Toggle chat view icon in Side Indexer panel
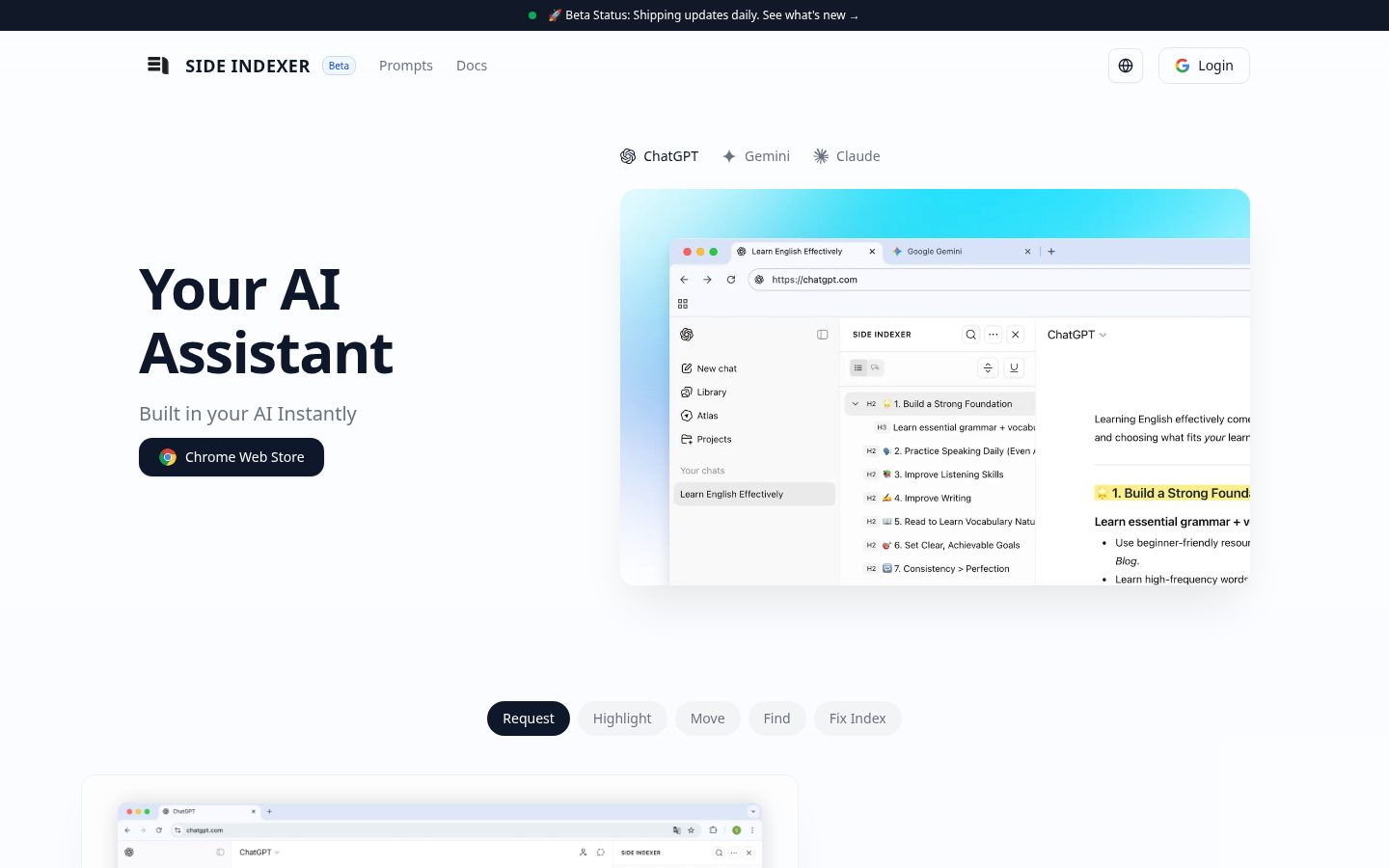 pyautogui.click(x=875, y=367)
